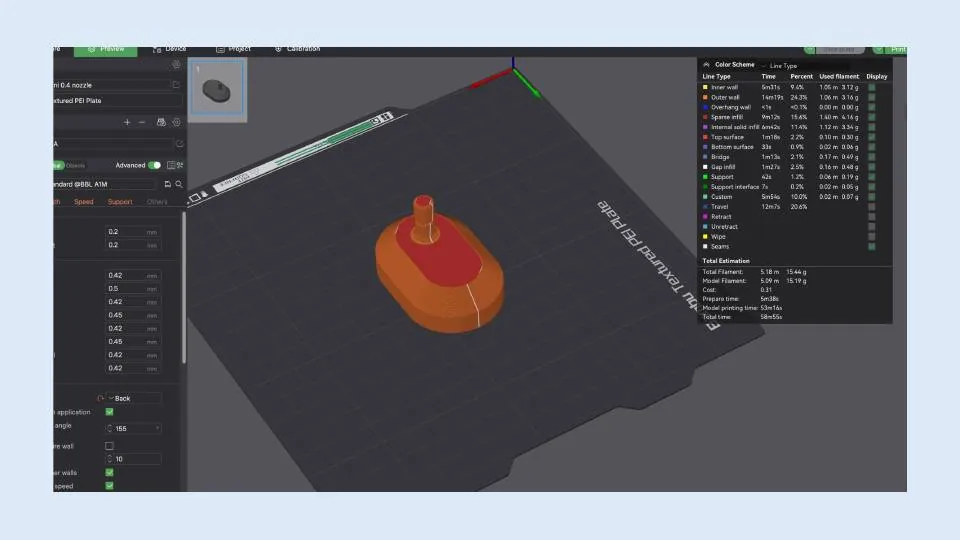Collapse the Color Scheme legend panel
Image resolution: width=960 pixels, height=540 pixels.
point(707,64)
